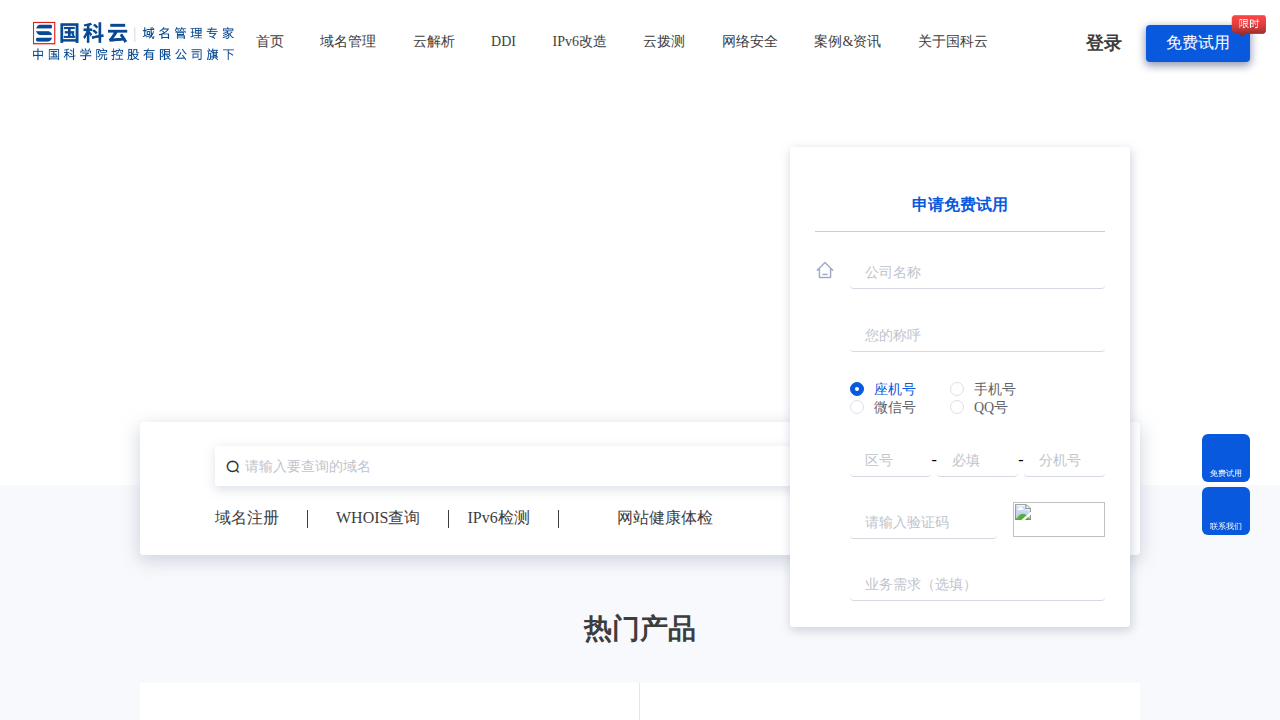
Task: Switch to the IPv6检测 tab
Action: click(x=499, y=518)
